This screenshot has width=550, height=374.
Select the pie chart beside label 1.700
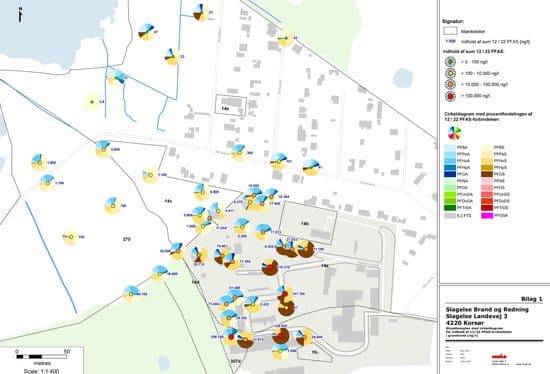pos(47,183)
